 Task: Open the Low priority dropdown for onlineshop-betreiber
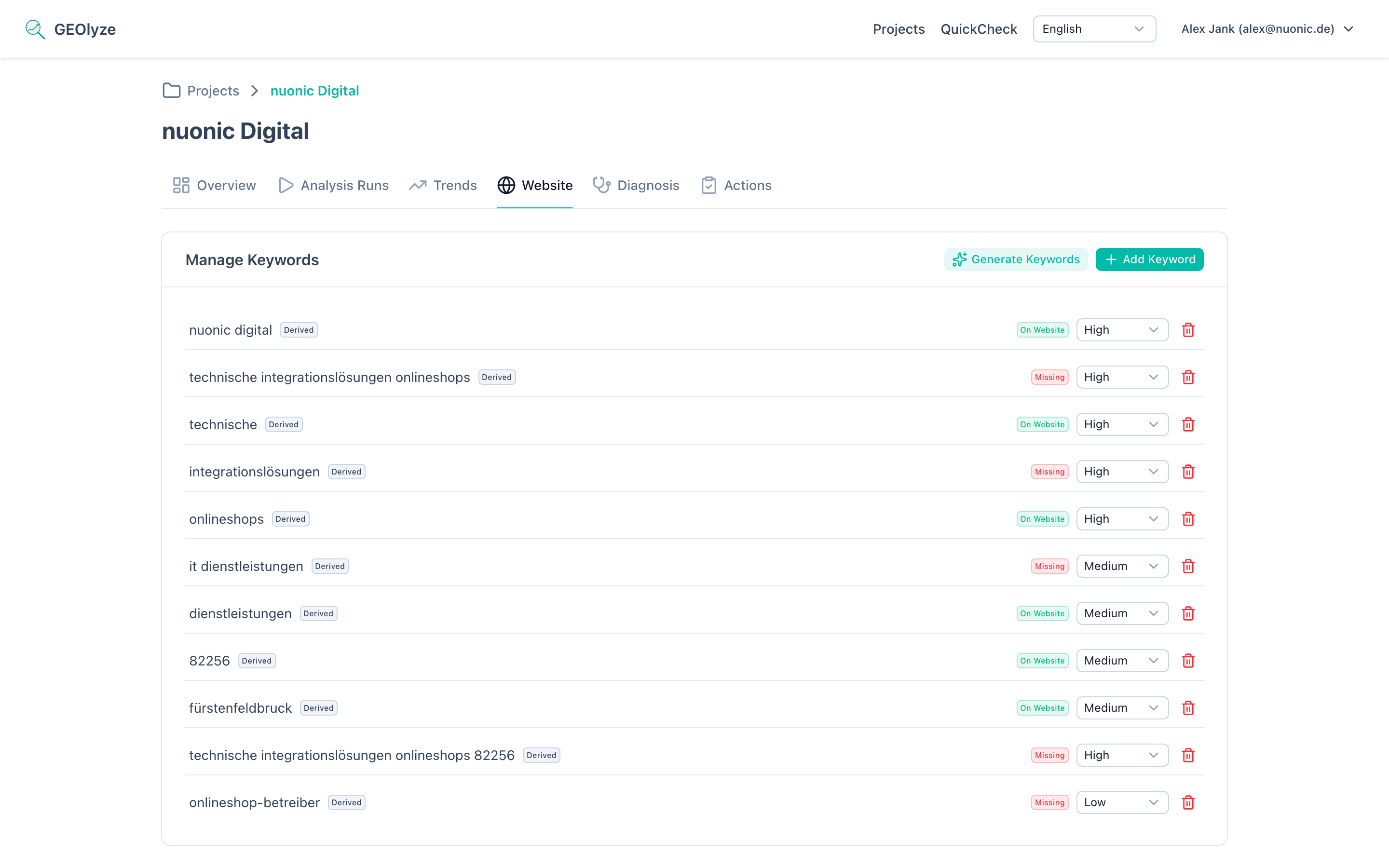click(1122, 802)
